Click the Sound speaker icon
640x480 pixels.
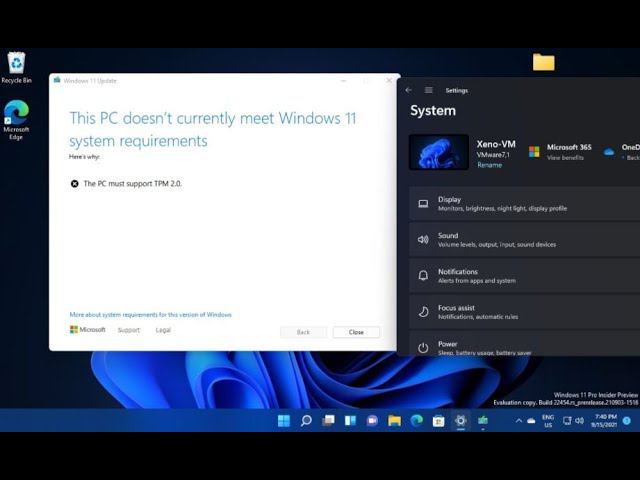(x=423, y=240)
